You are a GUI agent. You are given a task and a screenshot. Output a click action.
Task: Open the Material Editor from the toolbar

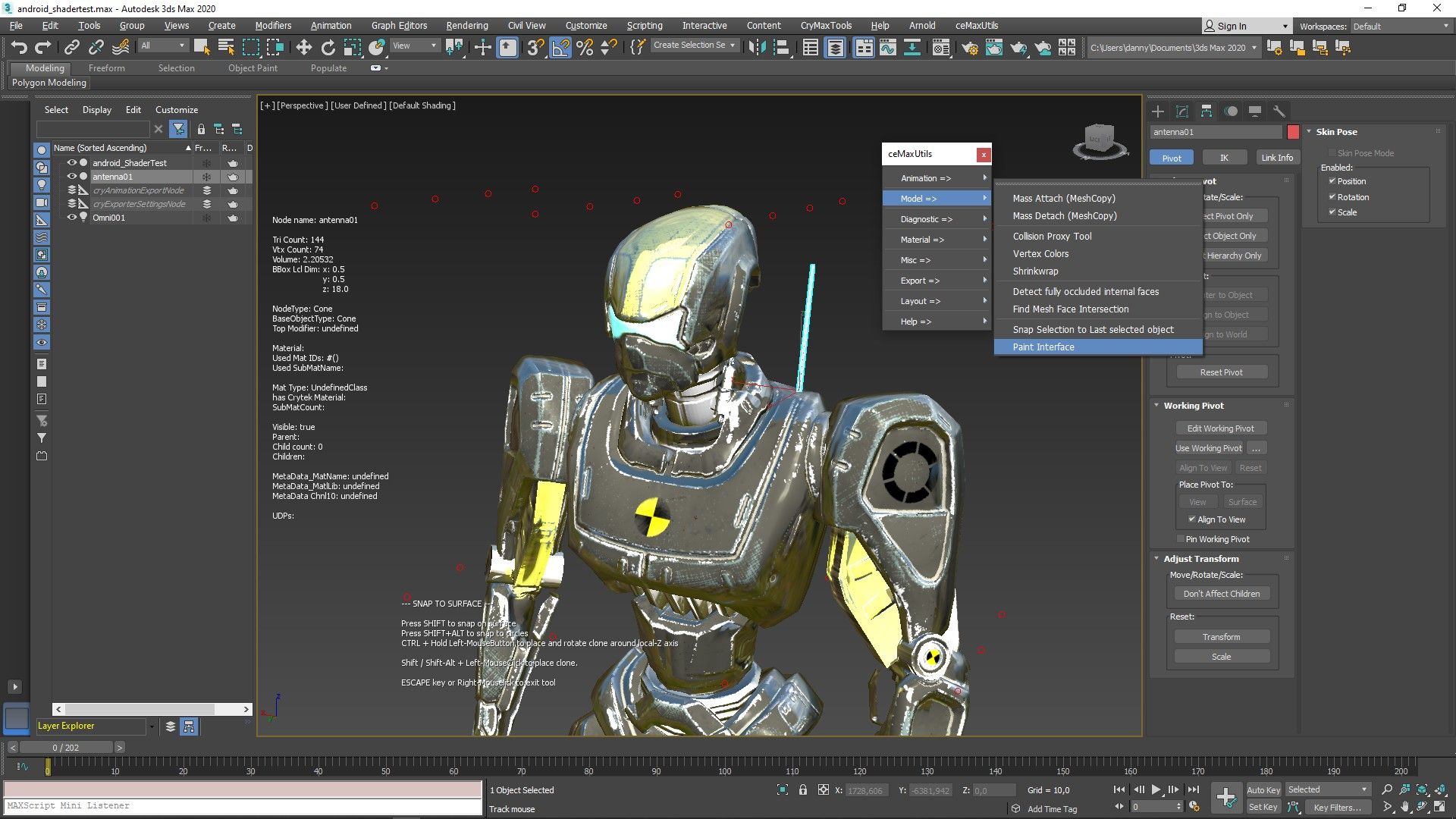coord(940,47)
